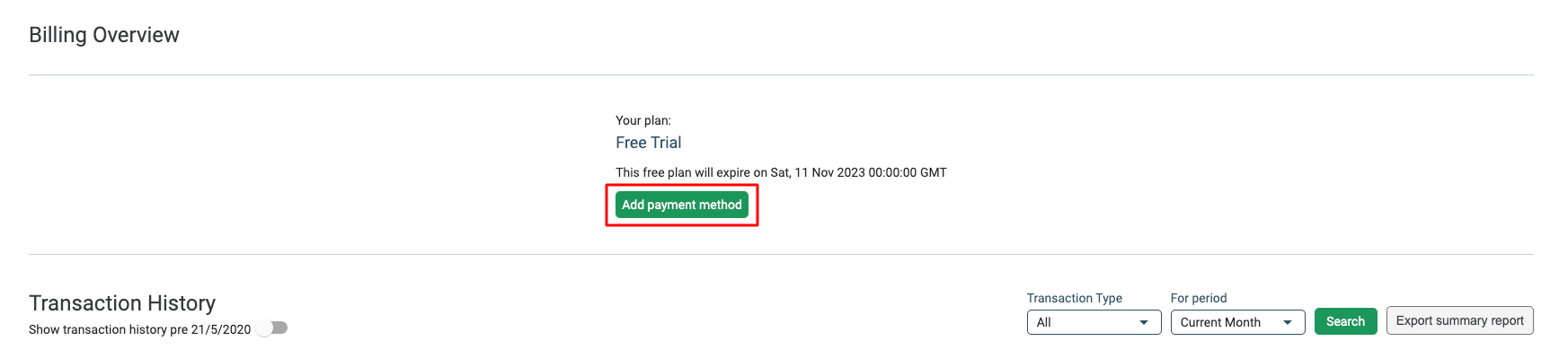Image resolution: width=1568 pixels, height=350 pixels.
Task: Click the caret arrow in the All dropdown
Action: click(x=1144, y=322)
